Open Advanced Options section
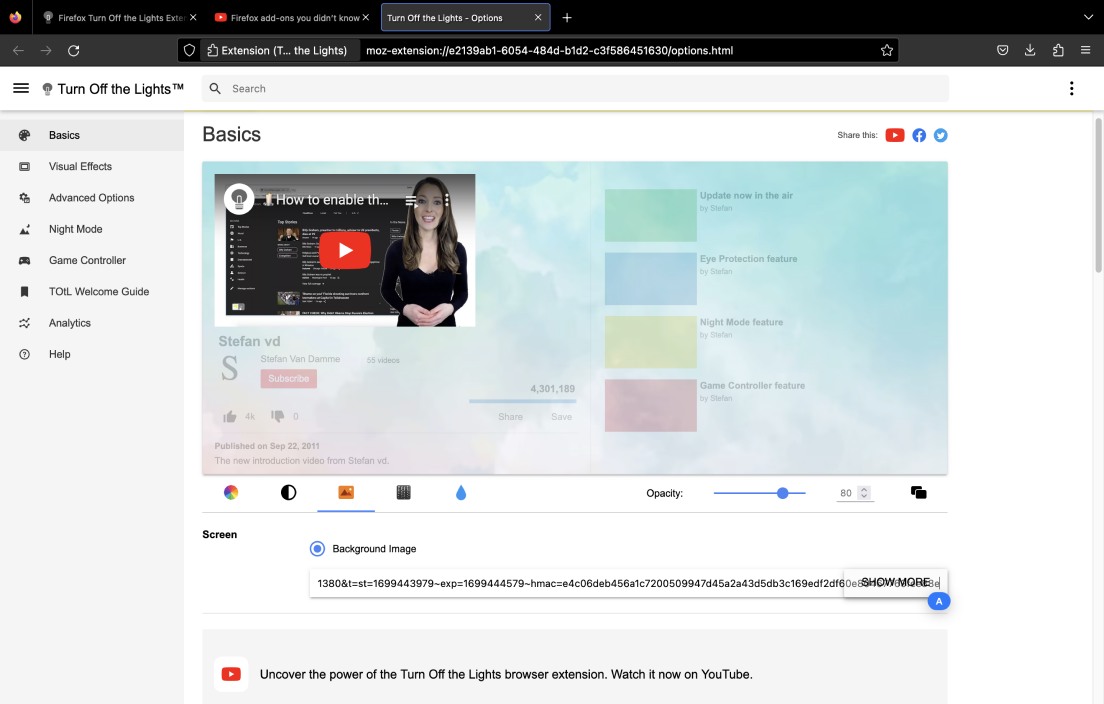Screen dimensions: 1104x704 pyautogui.click(x=92, y=198)
